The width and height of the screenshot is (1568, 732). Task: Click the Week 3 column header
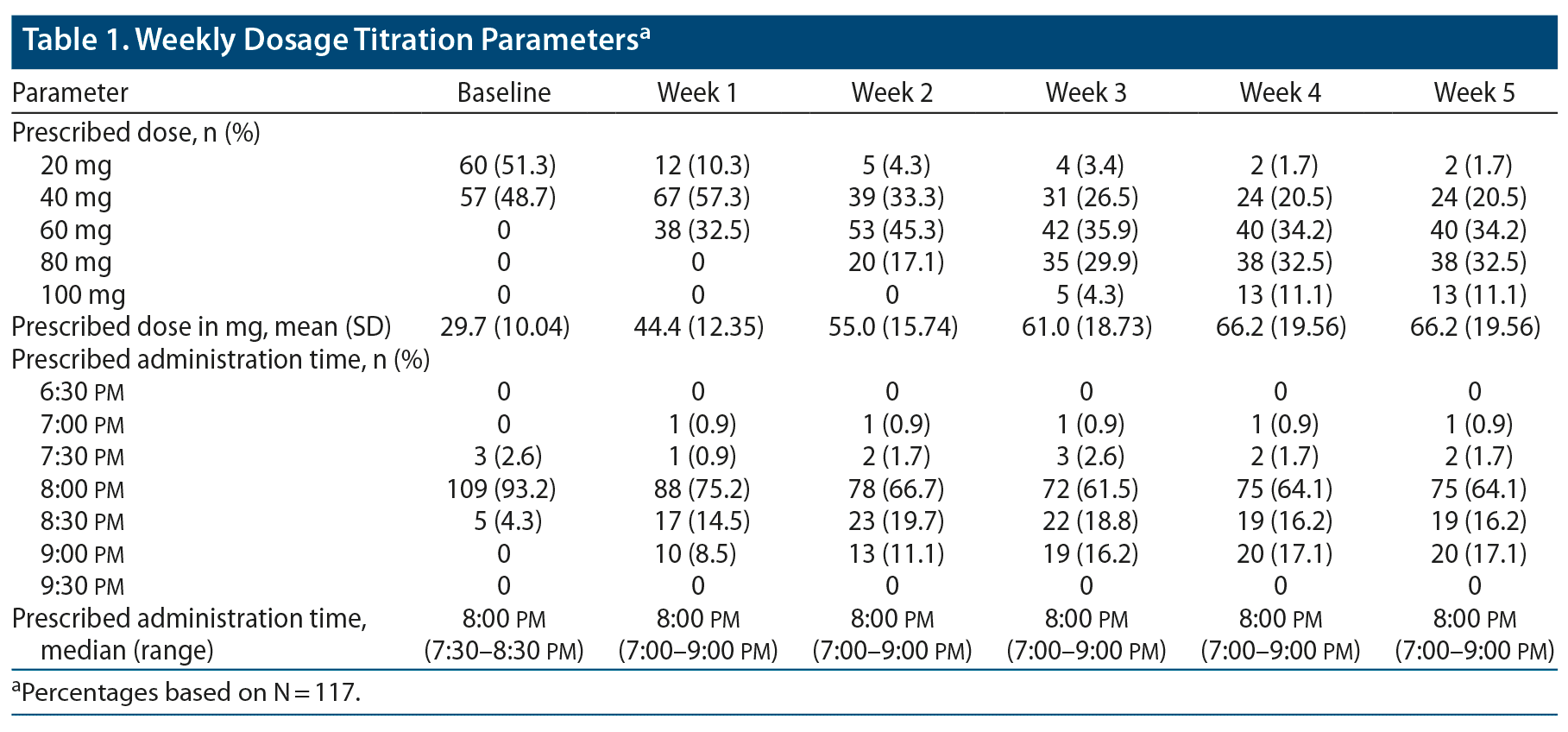(1086, 92)
